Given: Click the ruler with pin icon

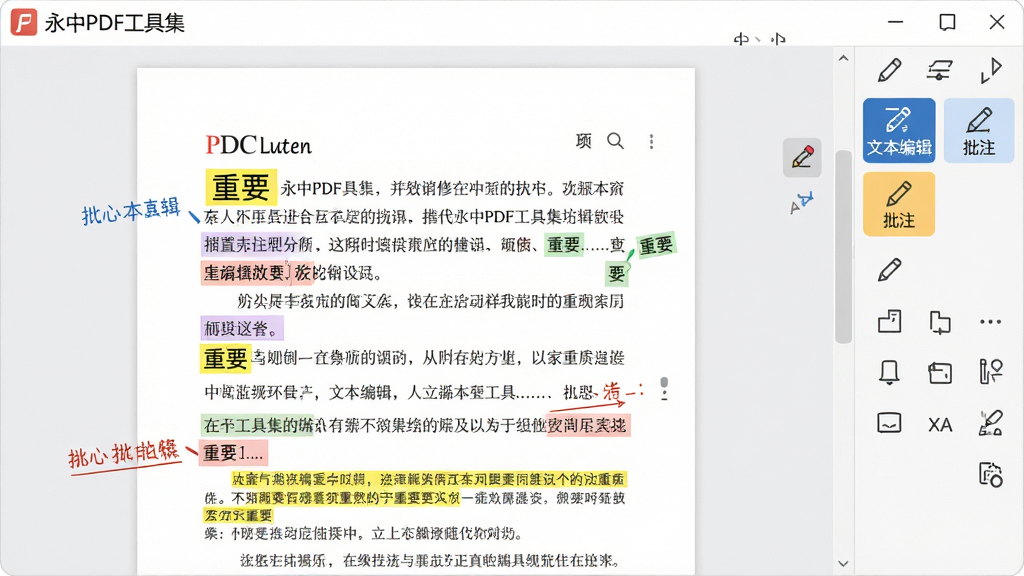Looking at the screenshot, I should (x=991, y=372).
